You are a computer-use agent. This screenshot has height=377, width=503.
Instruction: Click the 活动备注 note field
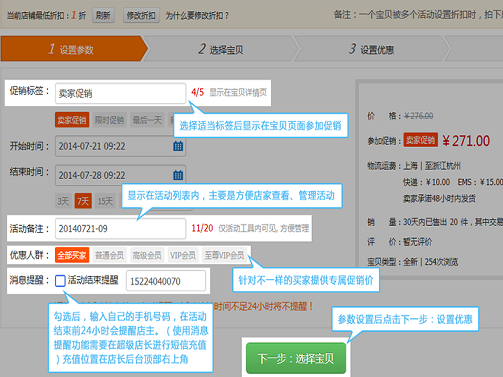pos(120,229)
